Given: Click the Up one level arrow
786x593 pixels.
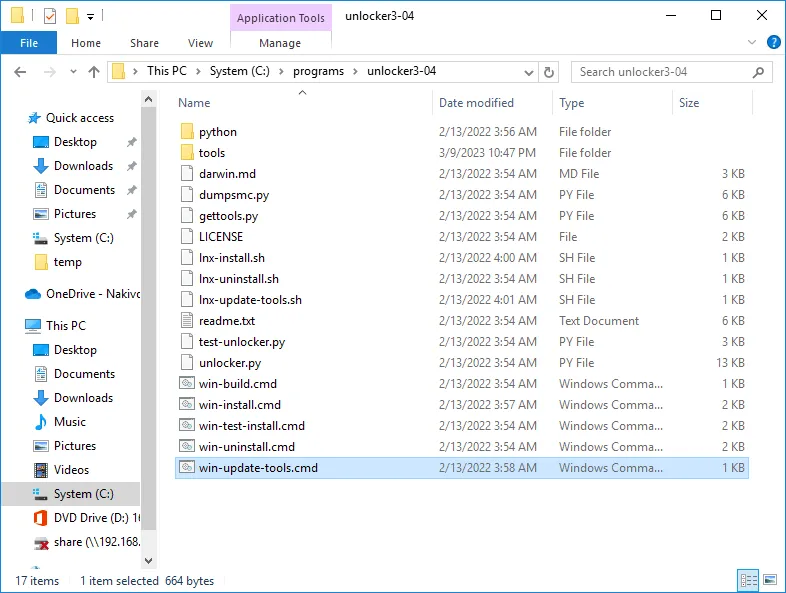Looking at the screenshot, I should click(94, 72).
